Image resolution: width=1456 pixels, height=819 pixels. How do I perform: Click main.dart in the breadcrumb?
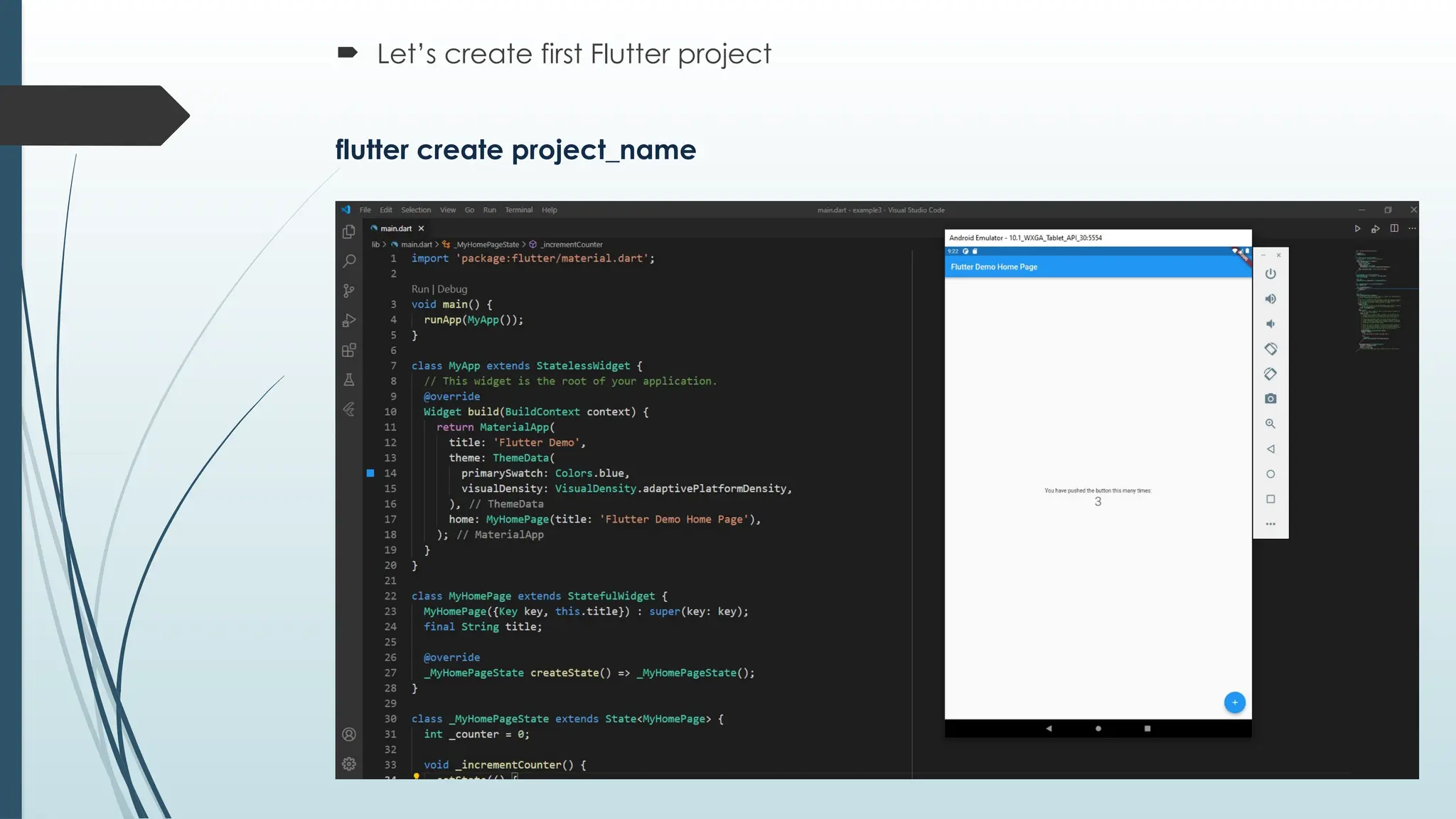coord(417,244)
